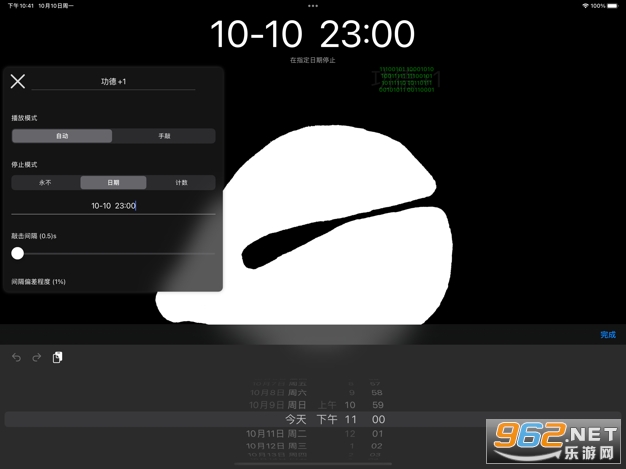626x469 pixels.
Task: Tap the 10-10 23:00 date input field
Action: tap(113, 206)
